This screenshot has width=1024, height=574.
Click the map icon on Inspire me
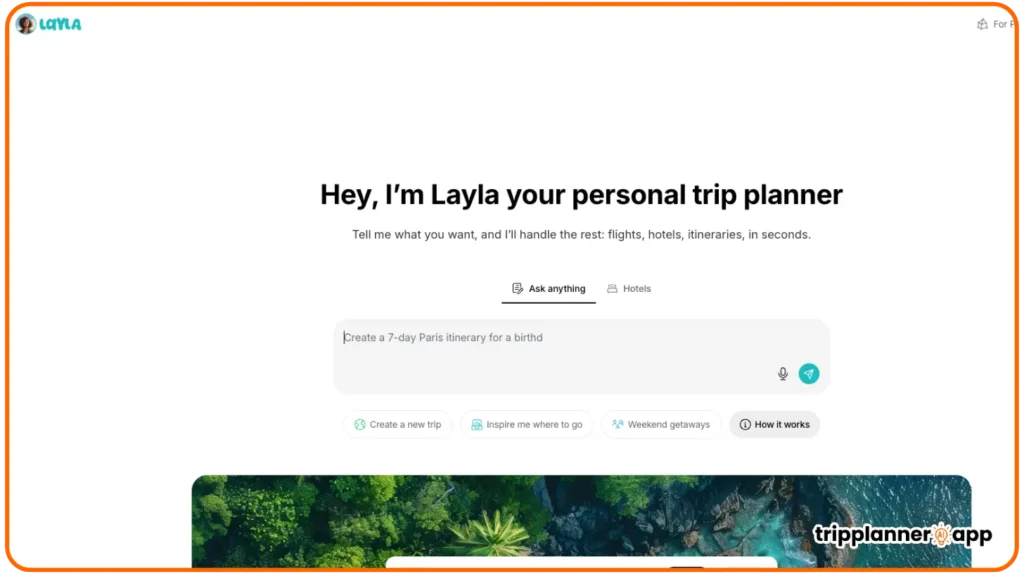477,424
